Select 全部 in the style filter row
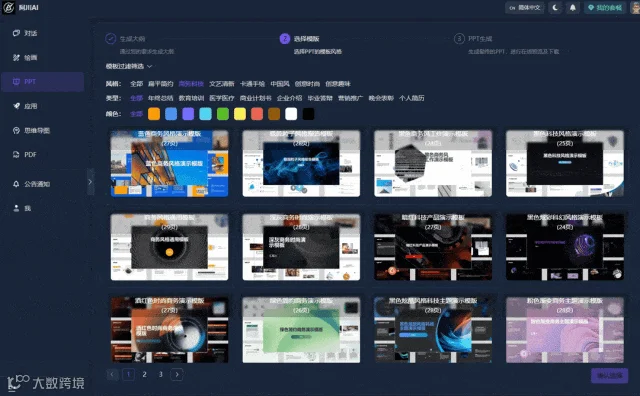The image size is (640, 396). pos(136,84)
